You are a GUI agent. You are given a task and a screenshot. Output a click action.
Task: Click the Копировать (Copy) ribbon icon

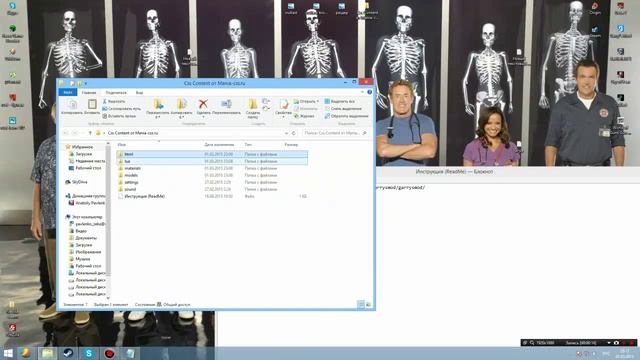(72, 107)
